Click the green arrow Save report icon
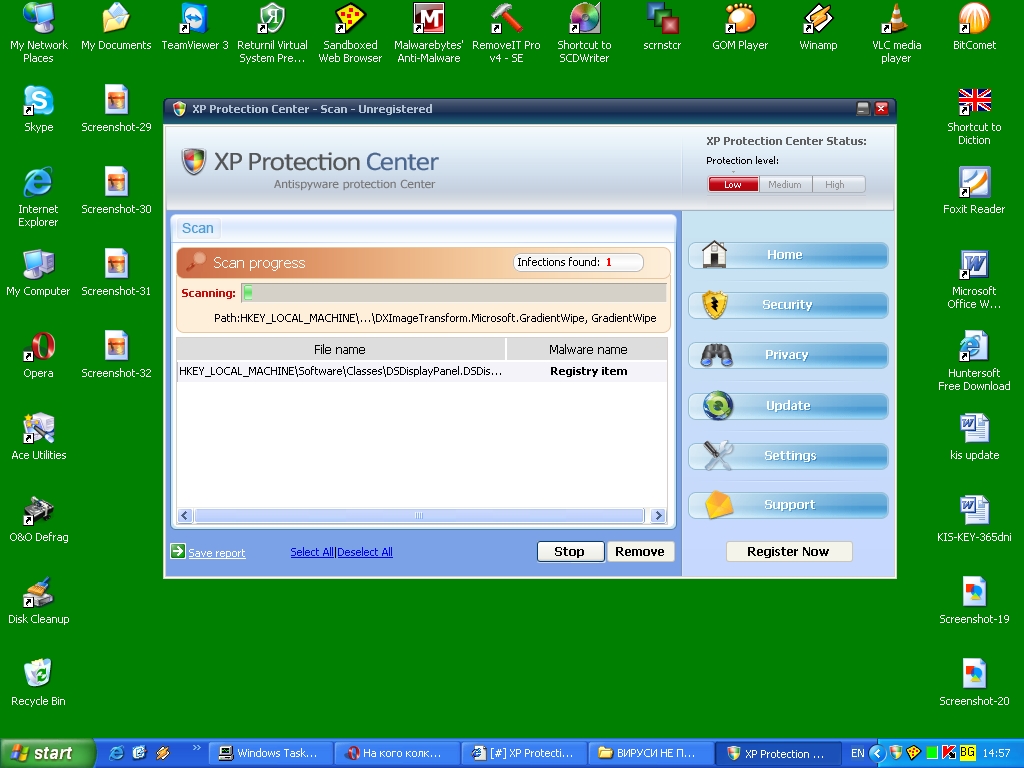The width and height of the screenshot is (1024, 768). point(178,552)
